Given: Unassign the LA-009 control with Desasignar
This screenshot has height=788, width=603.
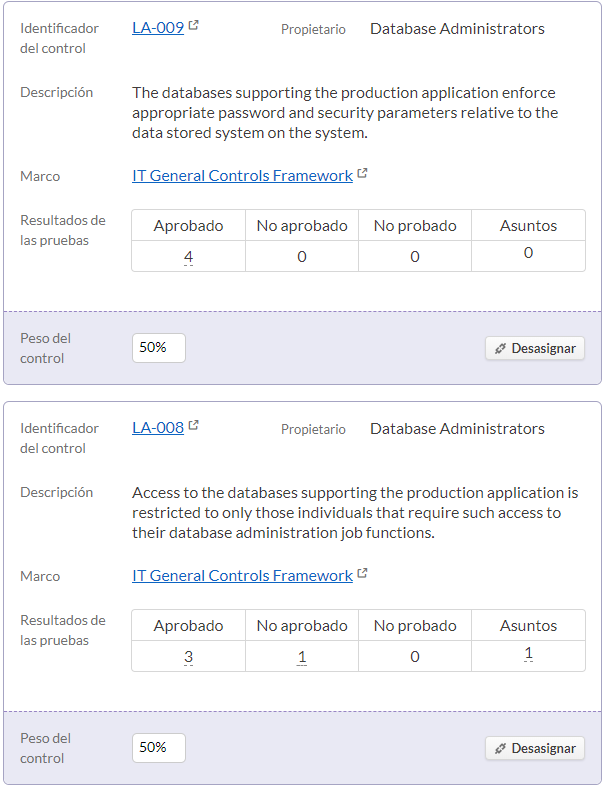Looking at the screenshot, I should pyautogui.click(x=535, y=348).
